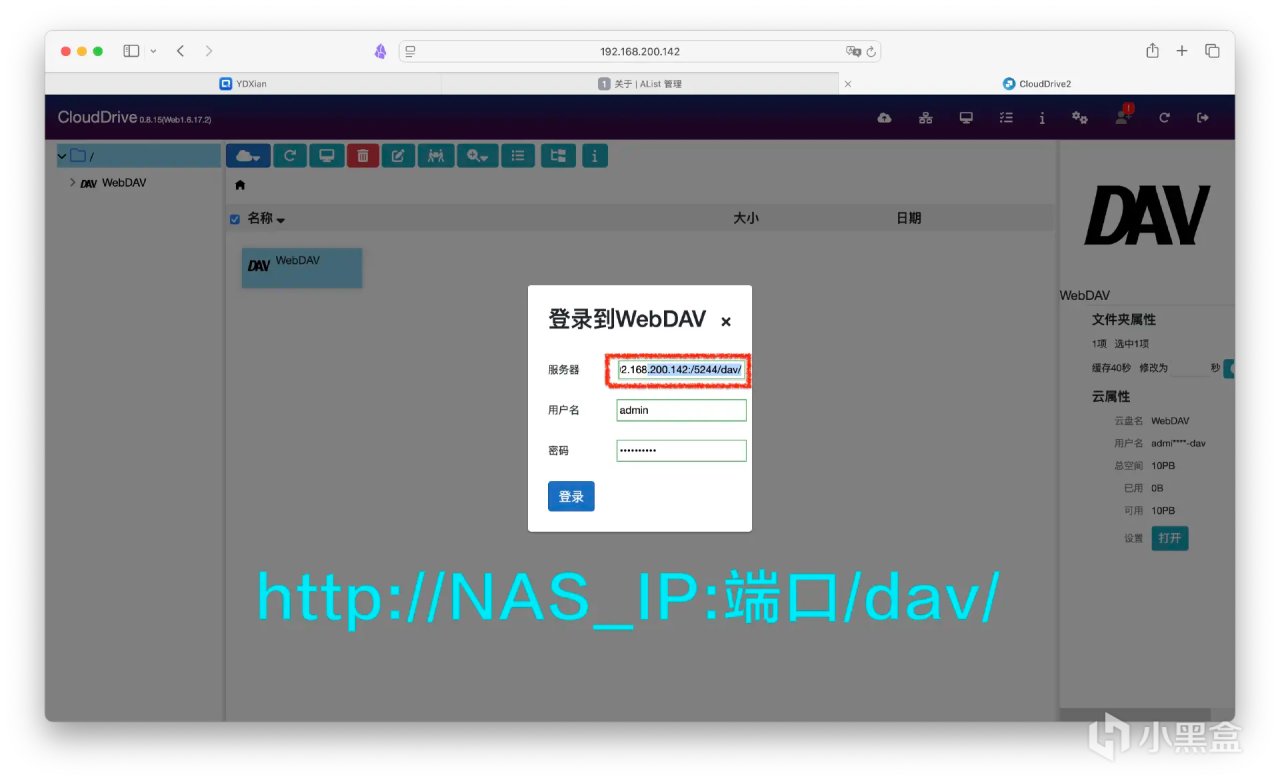1280x781 pixels.
Task: Switch to the 关于 | AList 管理 tab
Action: (x=640, y=84)
